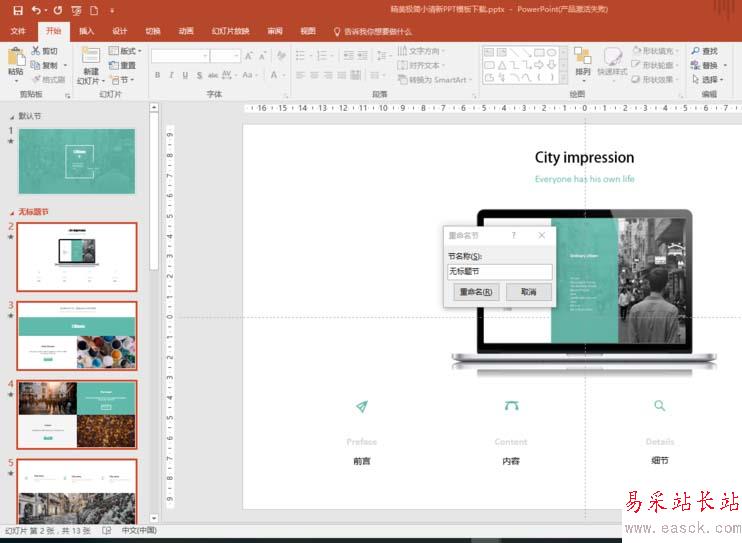Open the Layout (版式) dropdown
This screenshot has height=543, width=742.
pyautogui.click(x=125, y=51)
